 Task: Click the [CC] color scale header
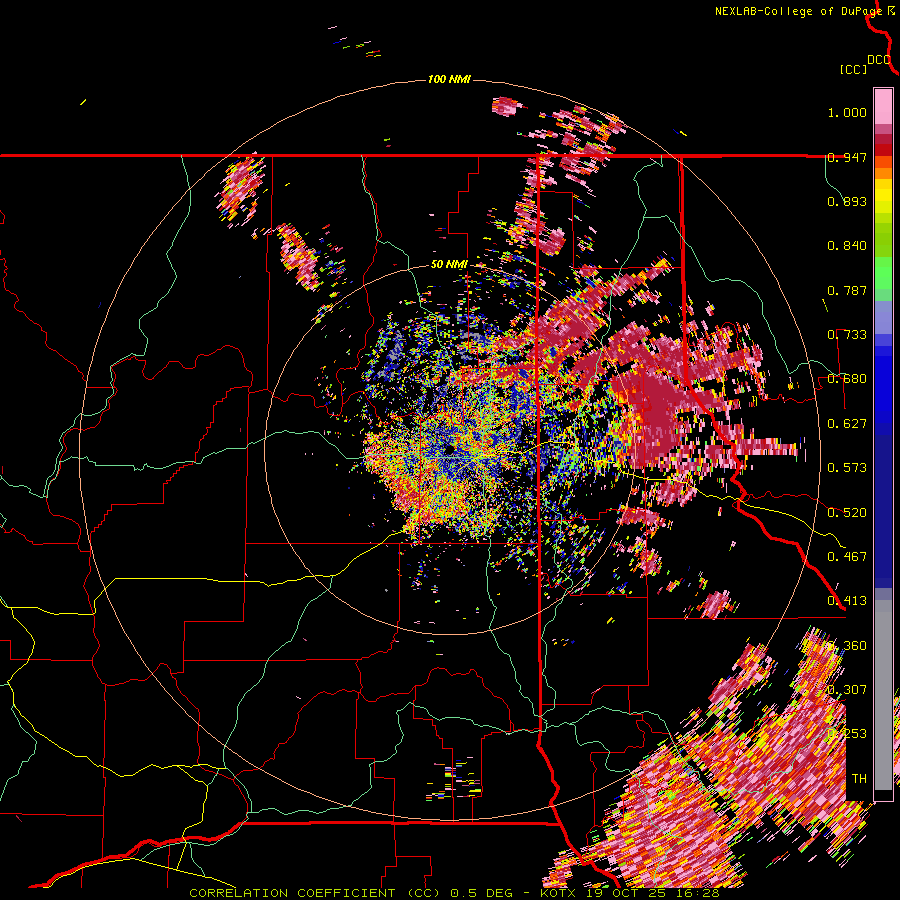tap(853, 69)
